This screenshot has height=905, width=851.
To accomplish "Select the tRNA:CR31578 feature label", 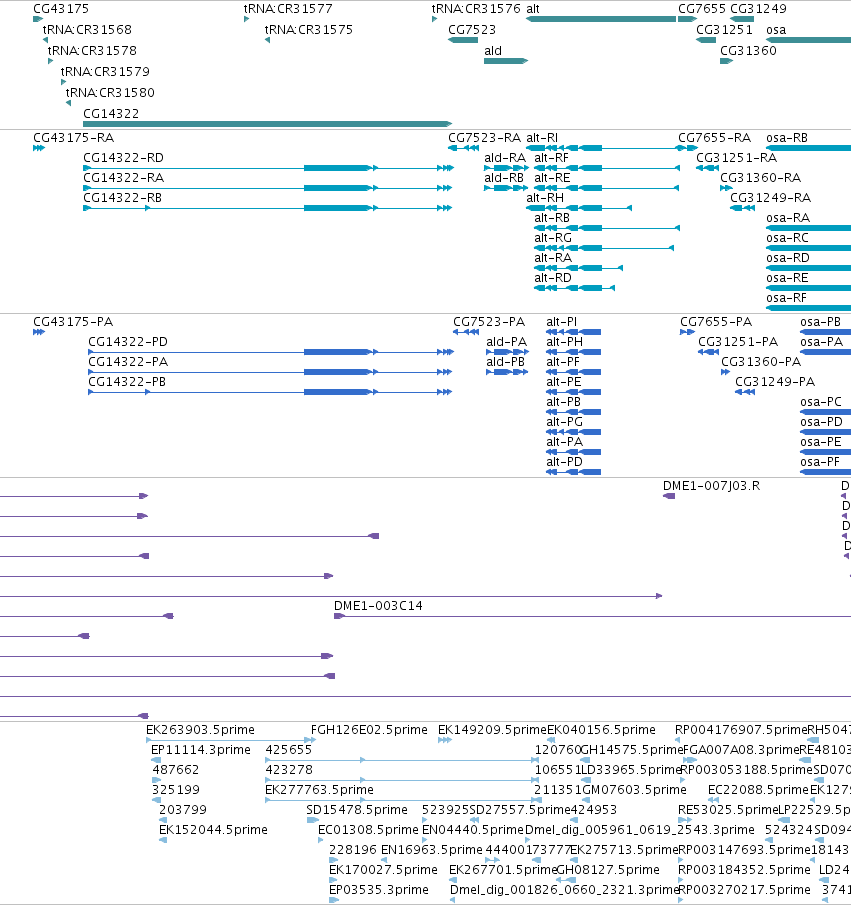I will [x=92, y=51].
